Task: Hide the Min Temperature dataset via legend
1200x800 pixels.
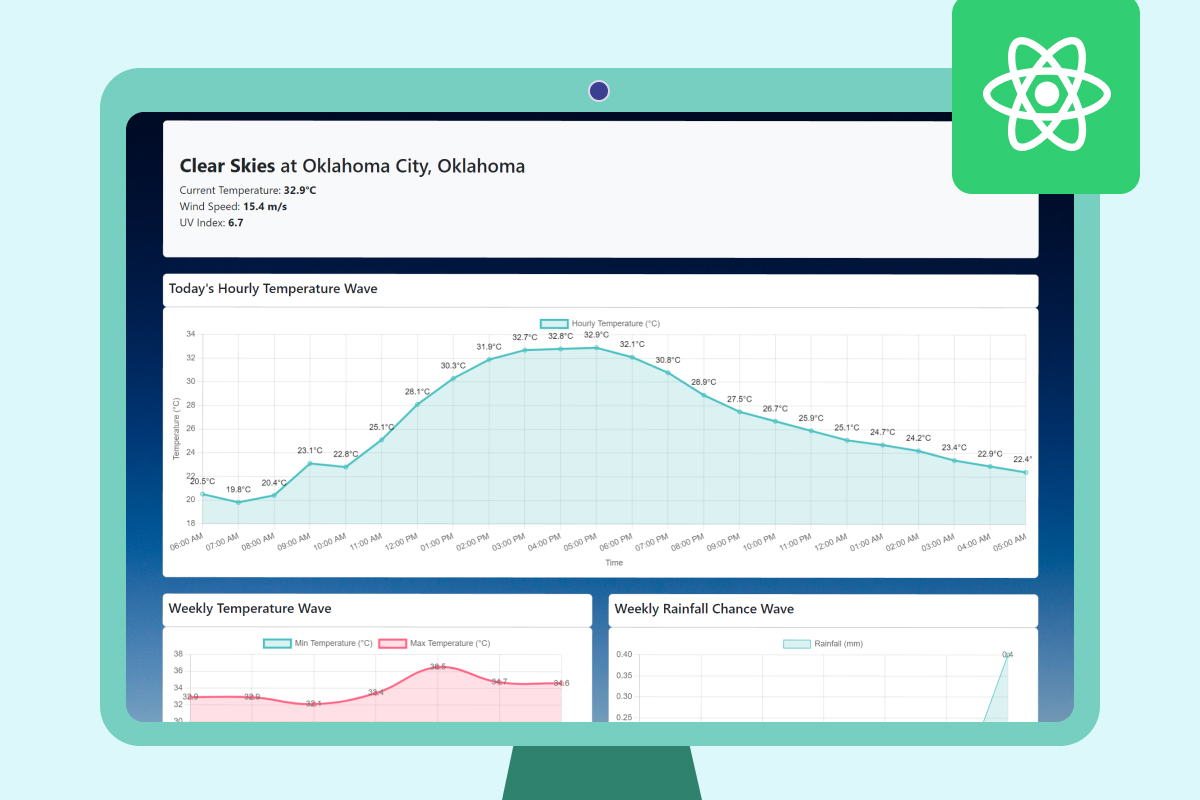Action: (318, 643)
